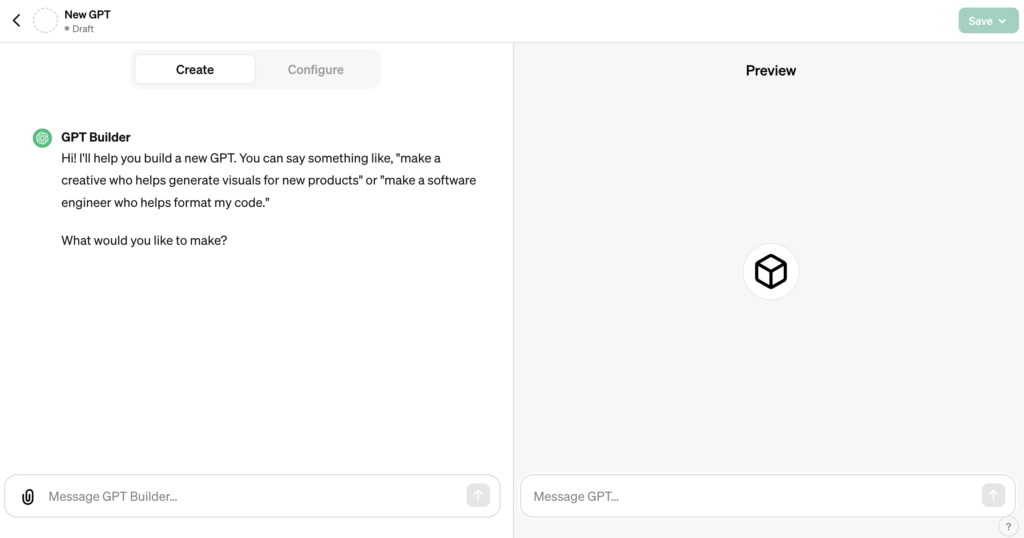Click the empty GPT profile picture circle

pyautogui.click(x=45, y=21)
